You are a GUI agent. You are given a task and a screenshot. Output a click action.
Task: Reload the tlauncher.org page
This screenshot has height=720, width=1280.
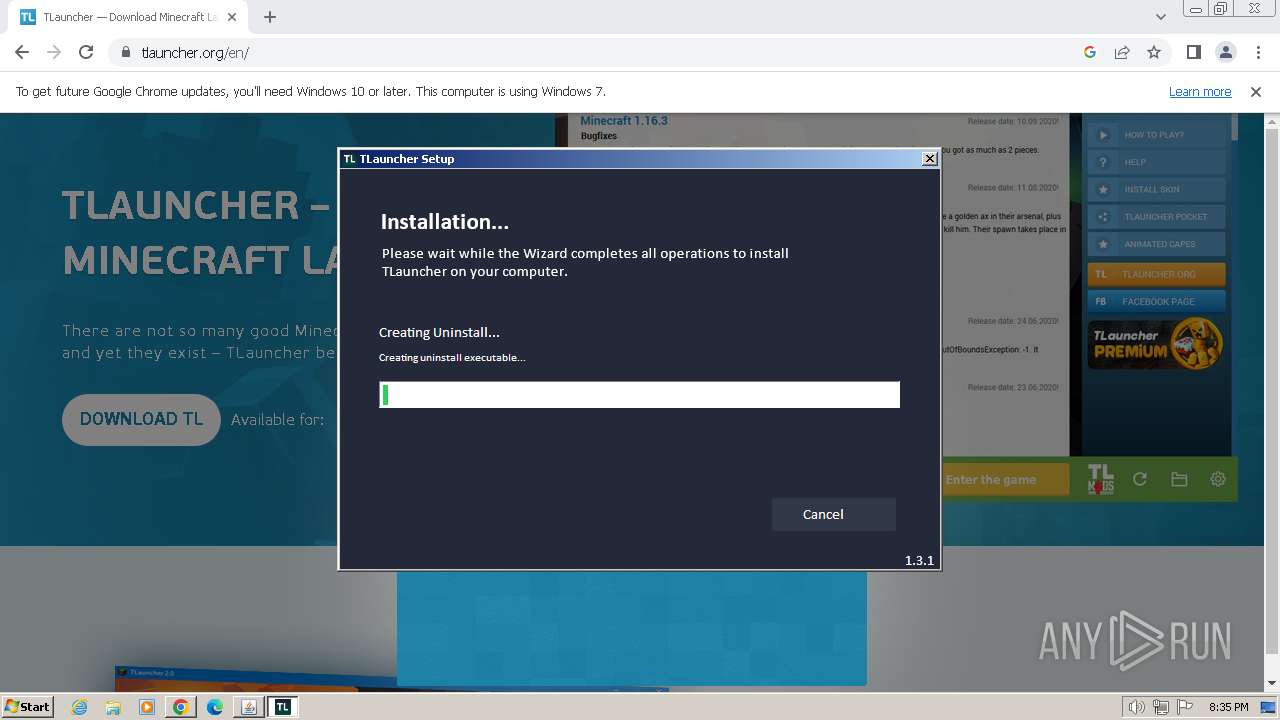pyautogui.click(x=86, y=52)
